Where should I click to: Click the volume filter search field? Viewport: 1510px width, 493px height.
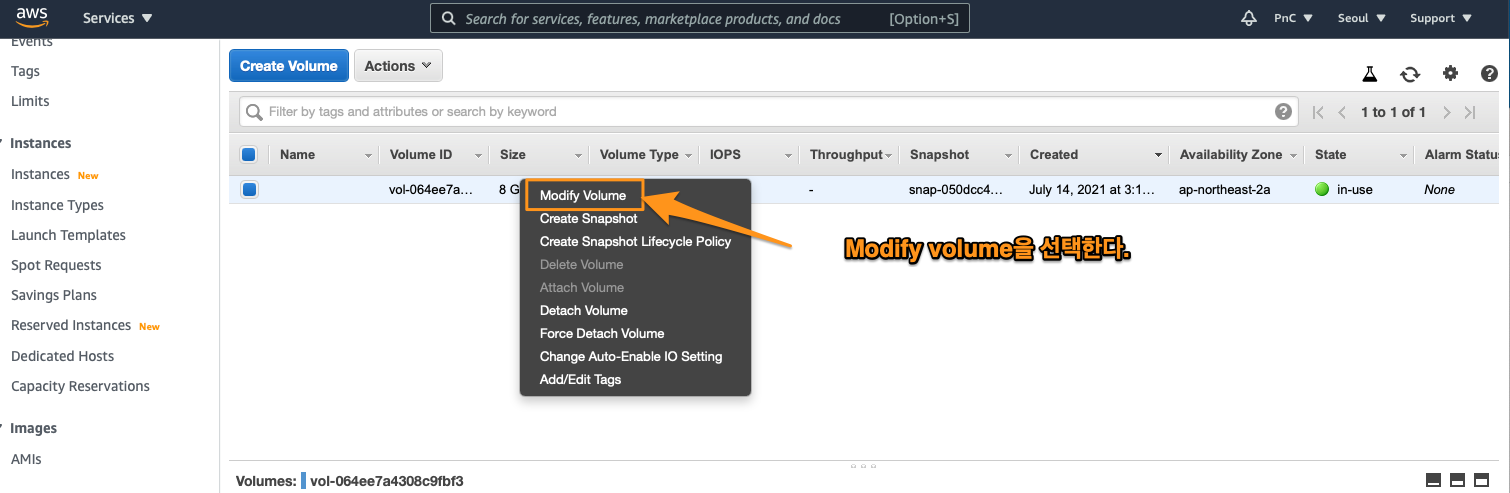pos(760,112)
